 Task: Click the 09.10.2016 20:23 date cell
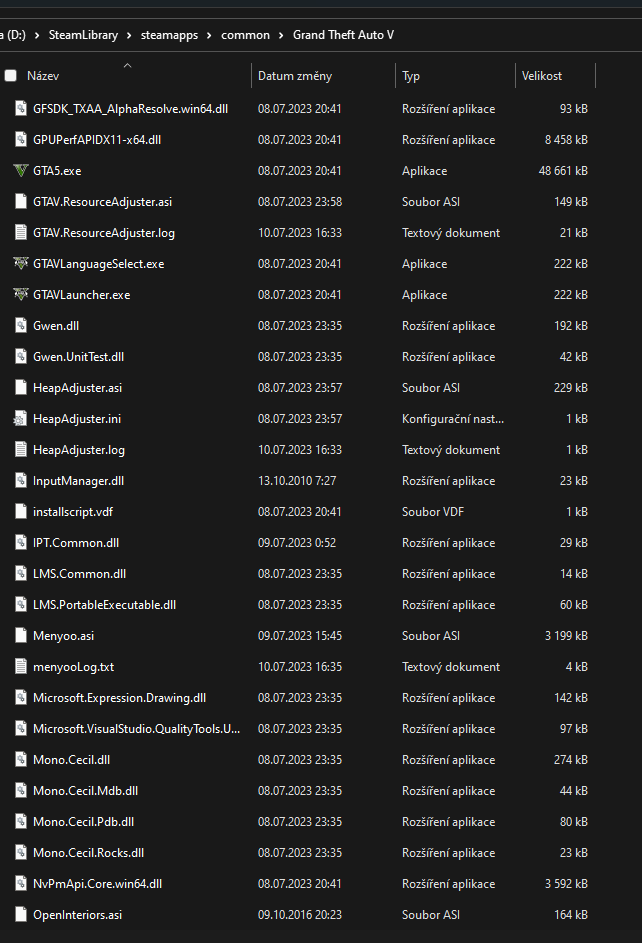[300, 915]
